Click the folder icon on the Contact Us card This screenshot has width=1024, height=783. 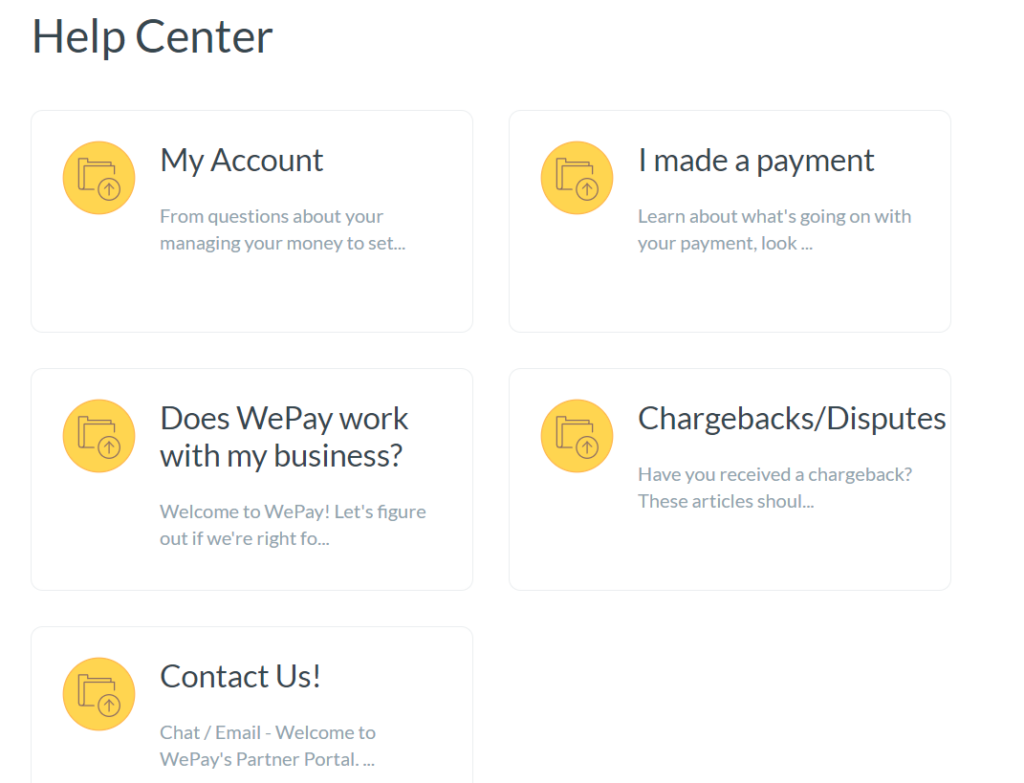(98, 693)
